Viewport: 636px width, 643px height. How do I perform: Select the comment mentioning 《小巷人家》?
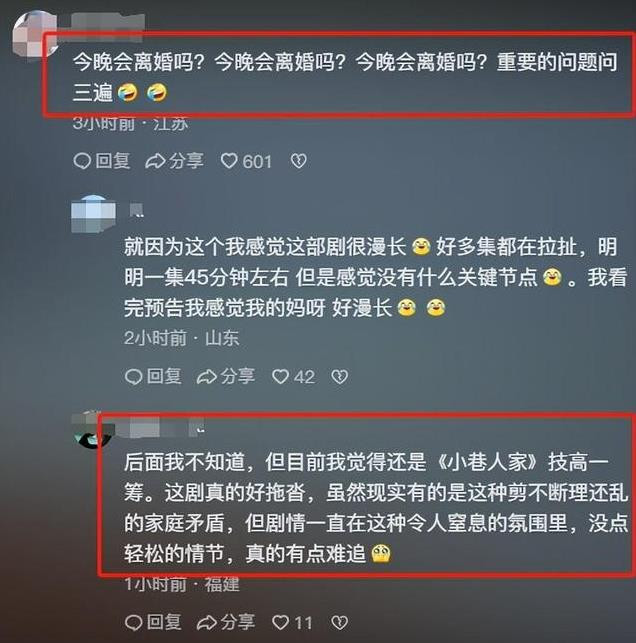tap(376, 508)
